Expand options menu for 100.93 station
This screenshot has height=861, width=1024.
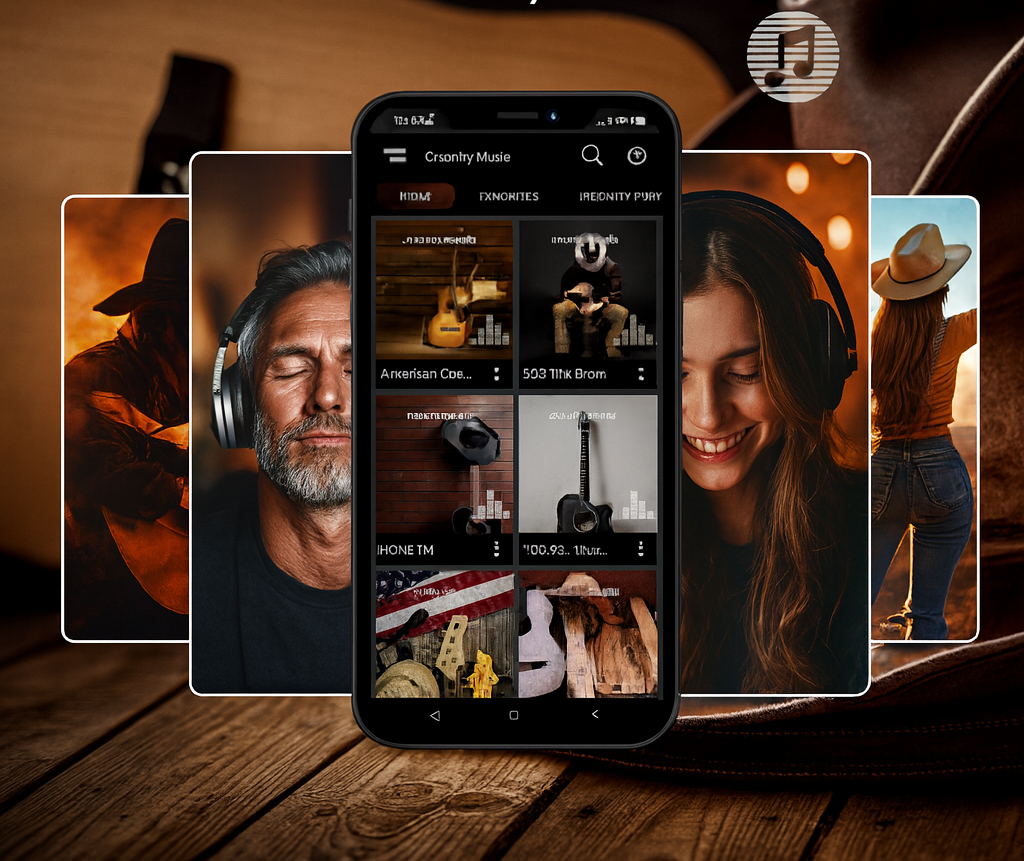tap(641, 549)
